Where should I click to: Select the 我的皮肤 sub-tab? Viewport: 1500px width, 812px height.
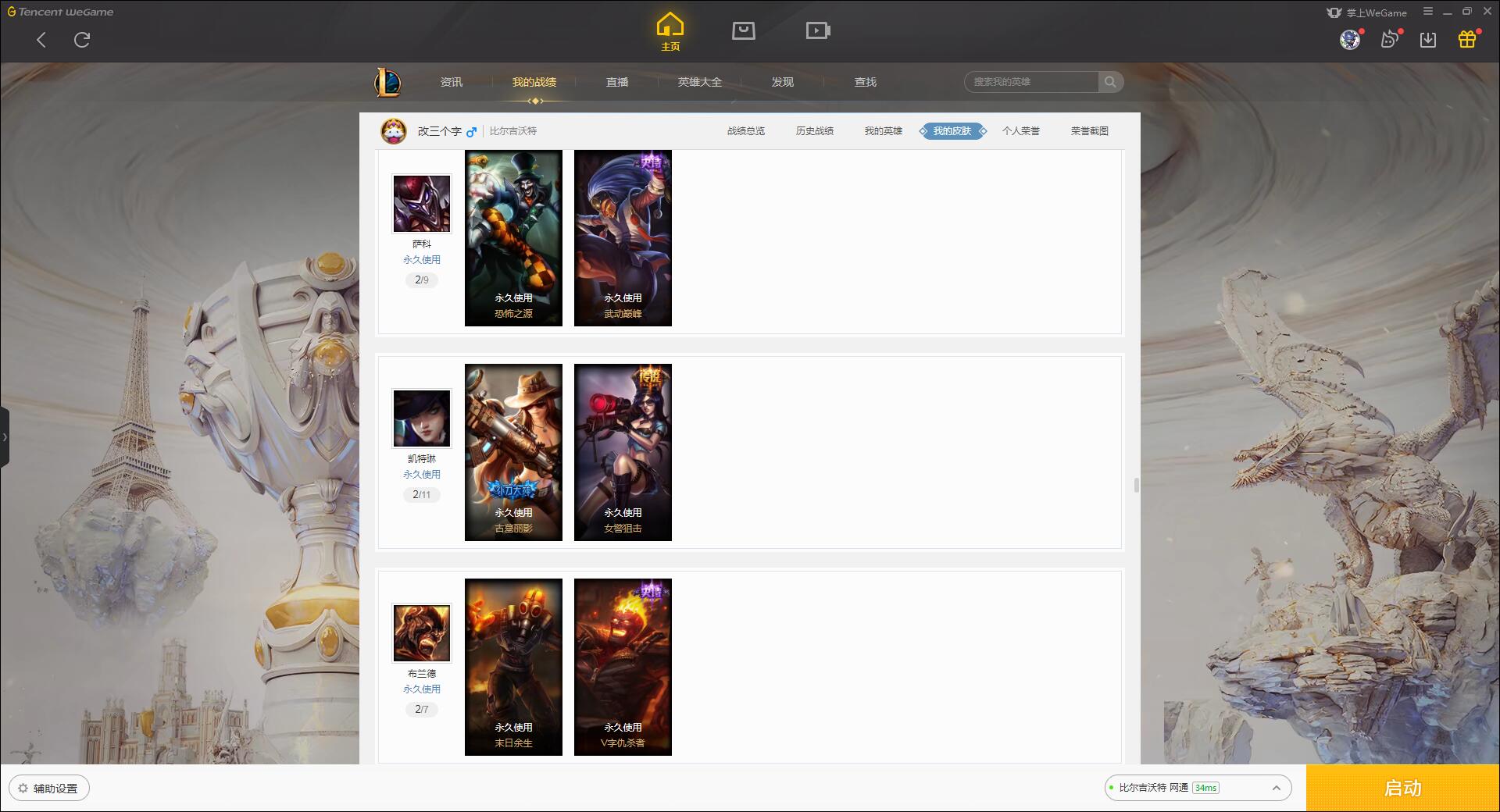952,131
